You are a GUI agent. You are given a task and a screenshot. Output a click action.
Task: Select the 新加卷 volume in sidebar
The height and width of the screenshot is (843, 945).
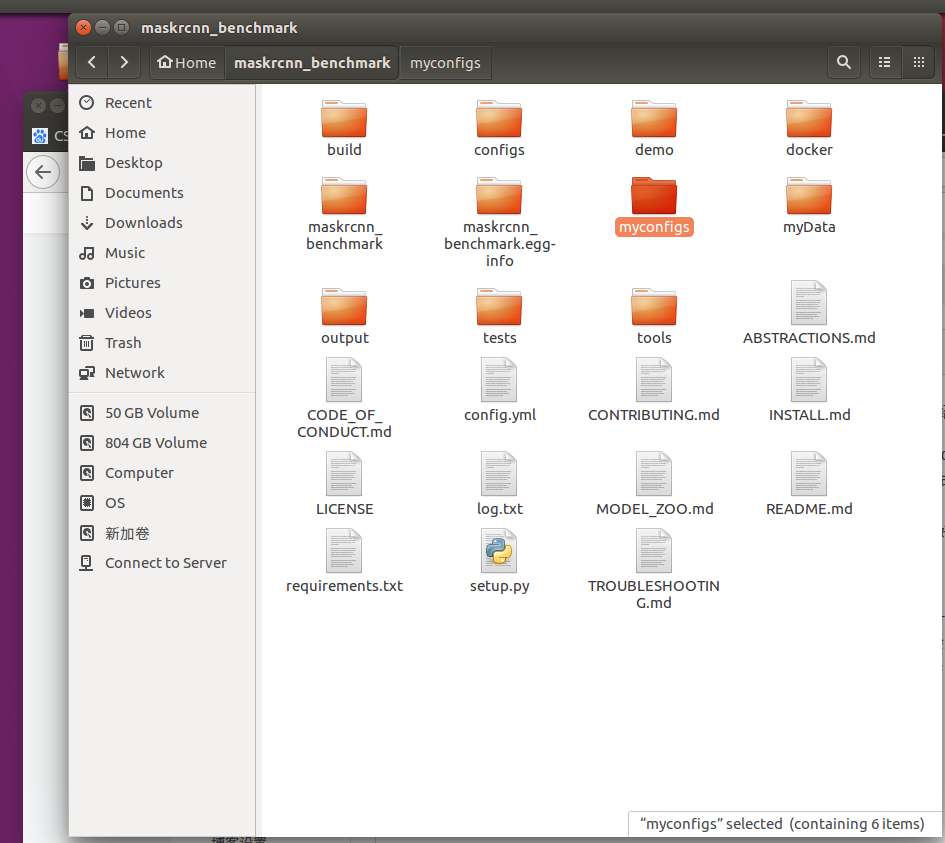(x=162, y=533)
